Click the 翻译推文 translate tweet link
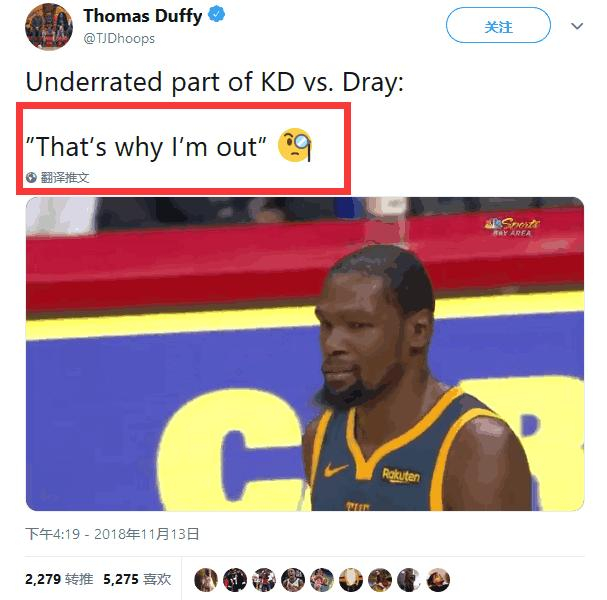 [x=65, y=178]
